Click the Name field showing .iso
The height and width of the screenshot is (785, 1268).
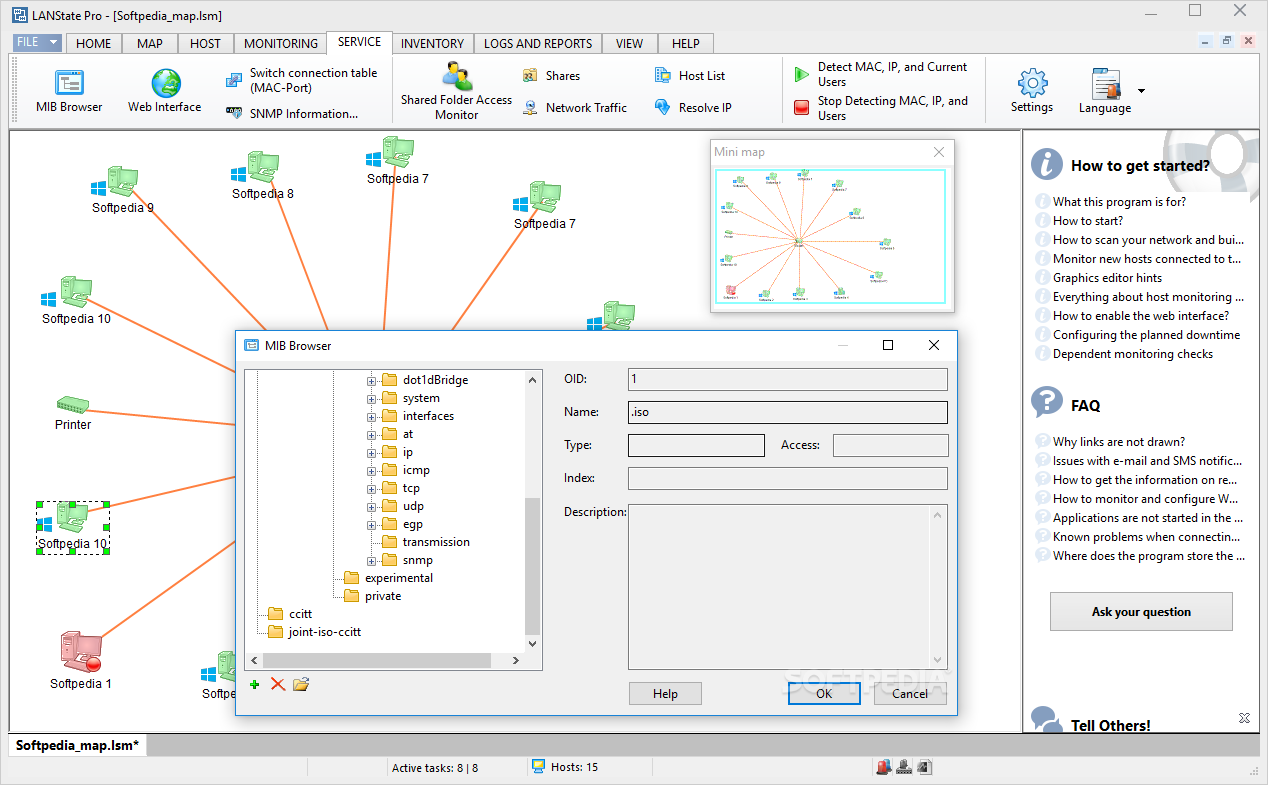(787, 412)
